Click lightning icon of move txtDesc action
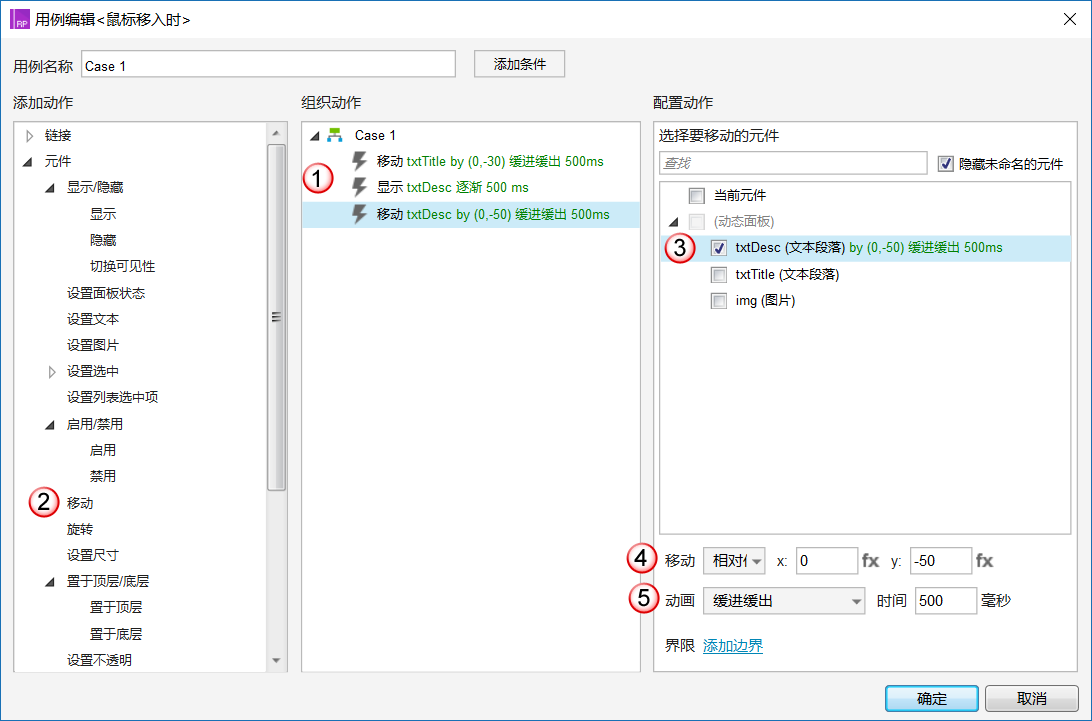 tap(359, 214)
